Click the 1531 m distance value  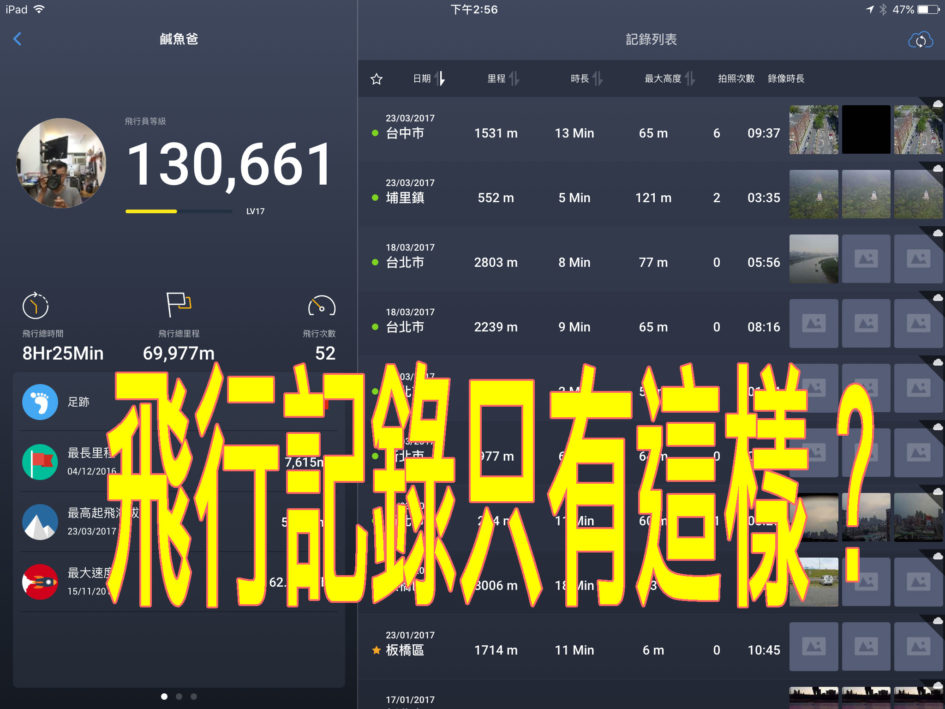coord(495,133)
